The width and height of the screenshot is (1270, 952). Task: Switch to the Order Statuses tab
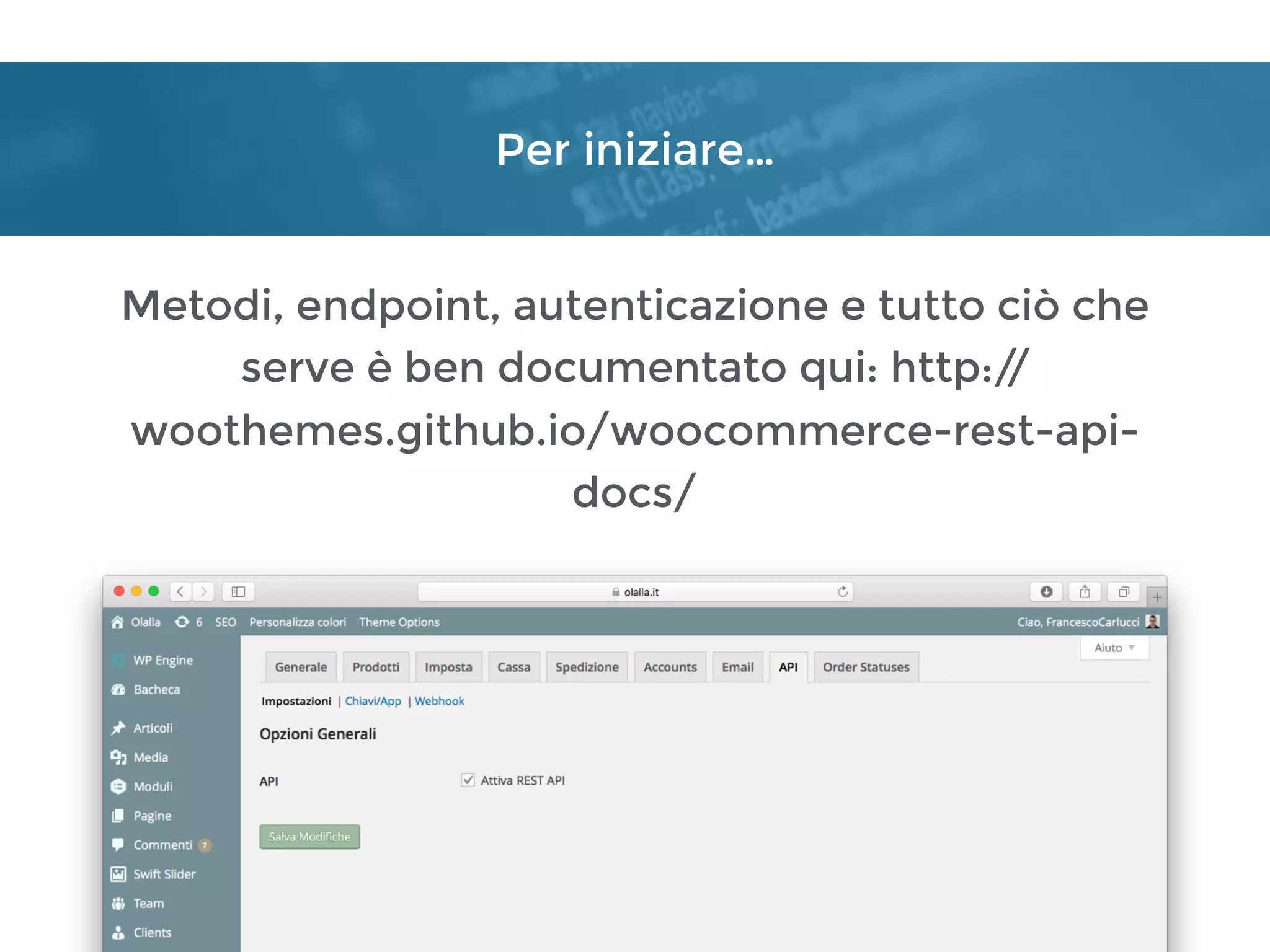(866, 668)
